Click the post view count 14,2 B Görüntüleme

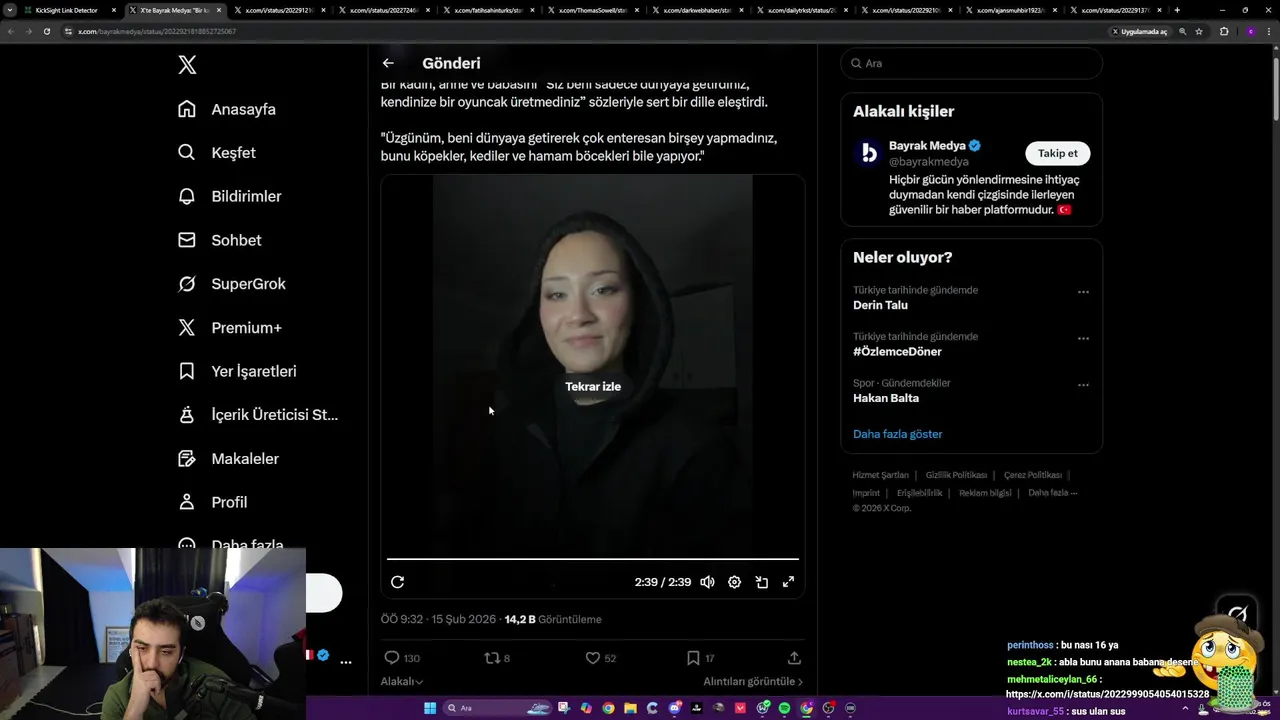click(553, 619)
